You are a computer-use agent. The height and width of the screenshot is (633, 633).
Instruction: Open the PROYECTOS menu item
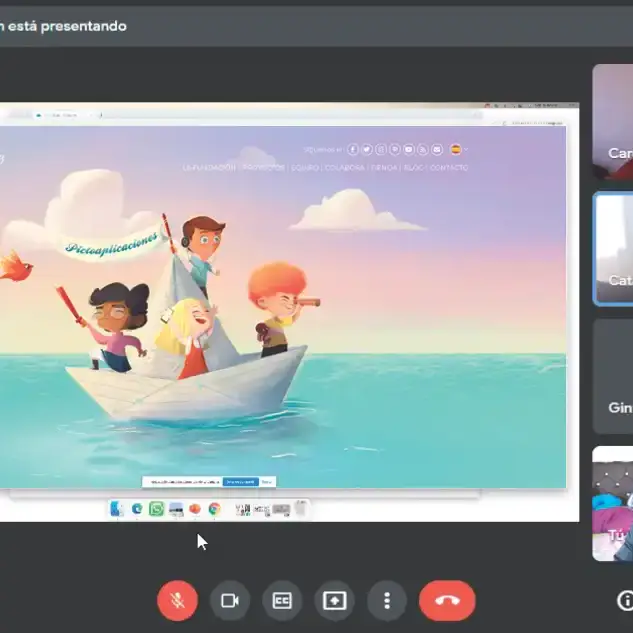(264, 168)
